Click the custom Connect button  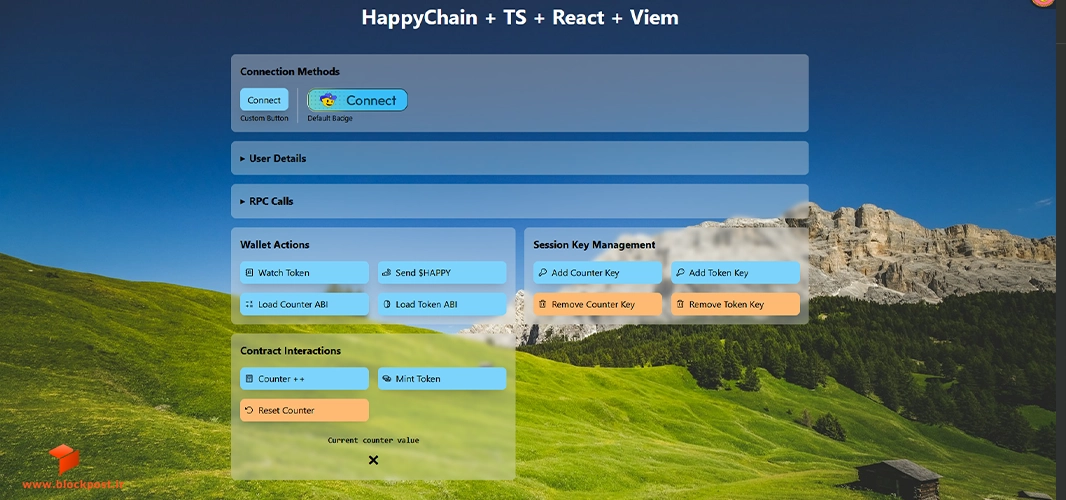[x=264, y=100]
